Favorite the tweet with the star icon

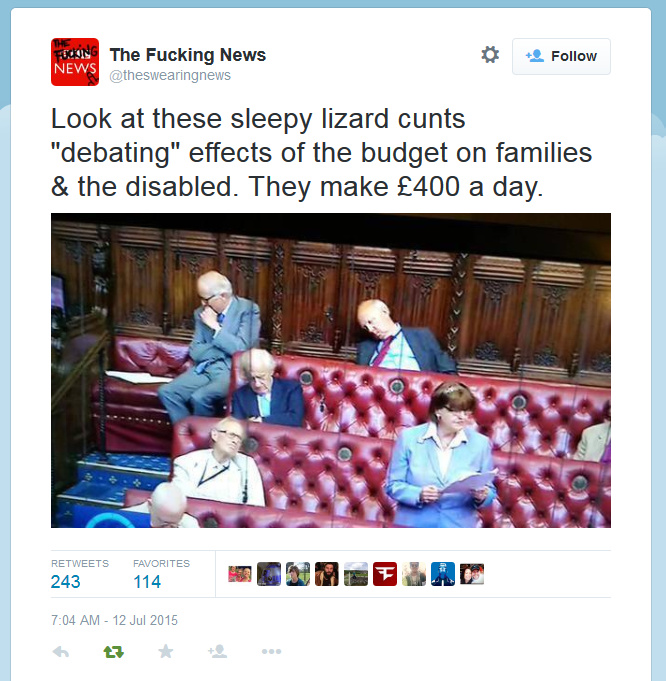pyautogui.click(x=166, y=651)
